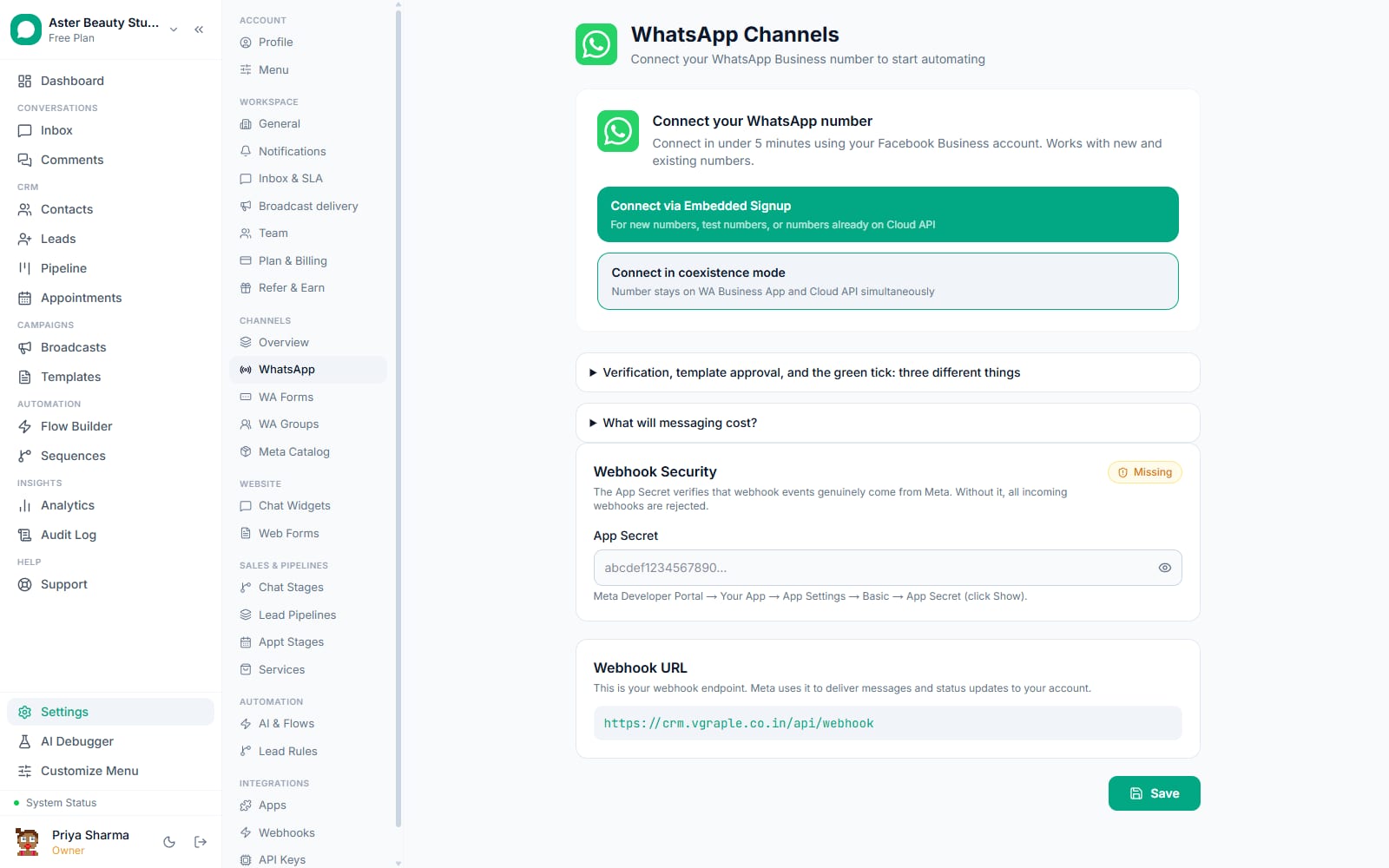Expand the verification and green tick section
The width and height of the screenshot is (1389, 868).
pos(887,372)
